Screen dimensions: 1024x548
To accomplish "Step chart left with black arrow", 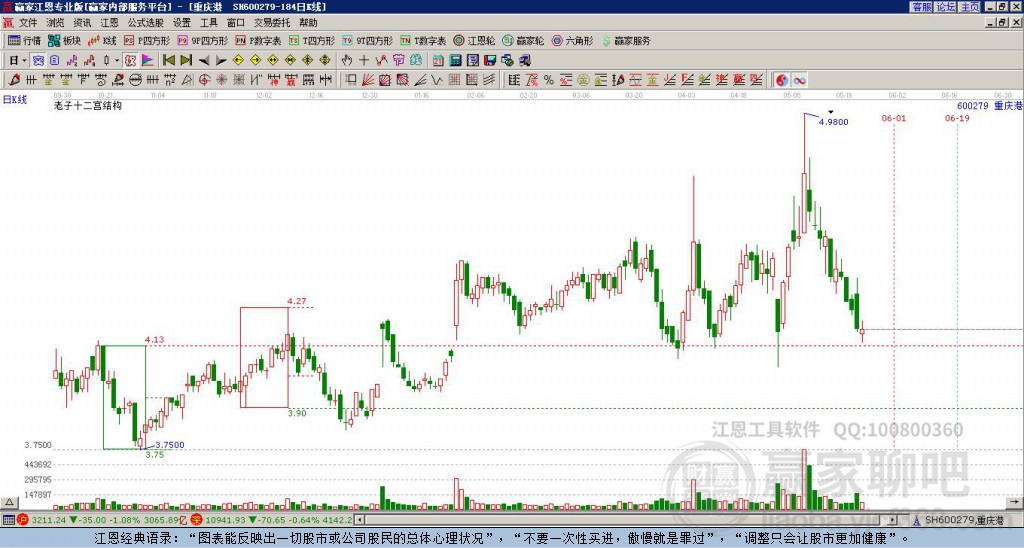I will click(204, 60).
